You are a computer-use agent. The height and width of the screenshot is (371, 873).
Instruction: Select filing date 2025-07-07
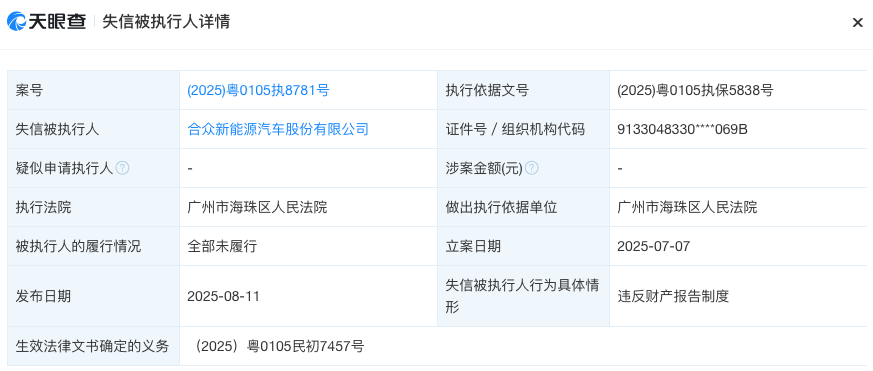tap(654, 246)
